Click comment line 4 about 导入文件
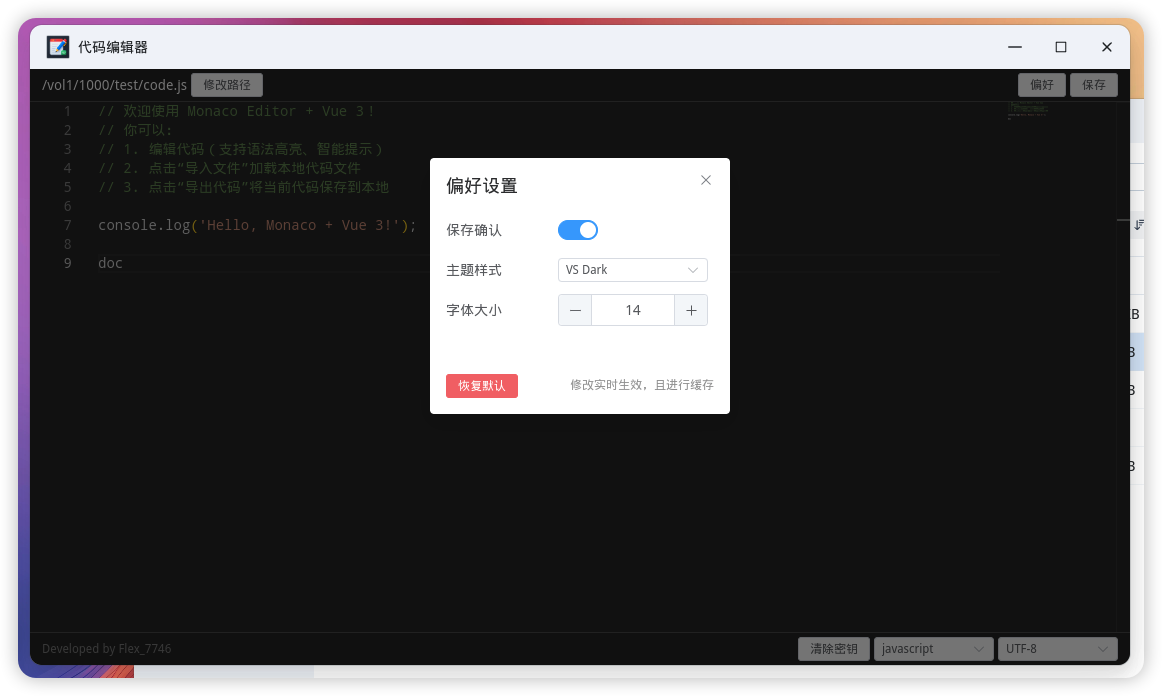This screenshot has height=696, width=1162. (229, 168)
